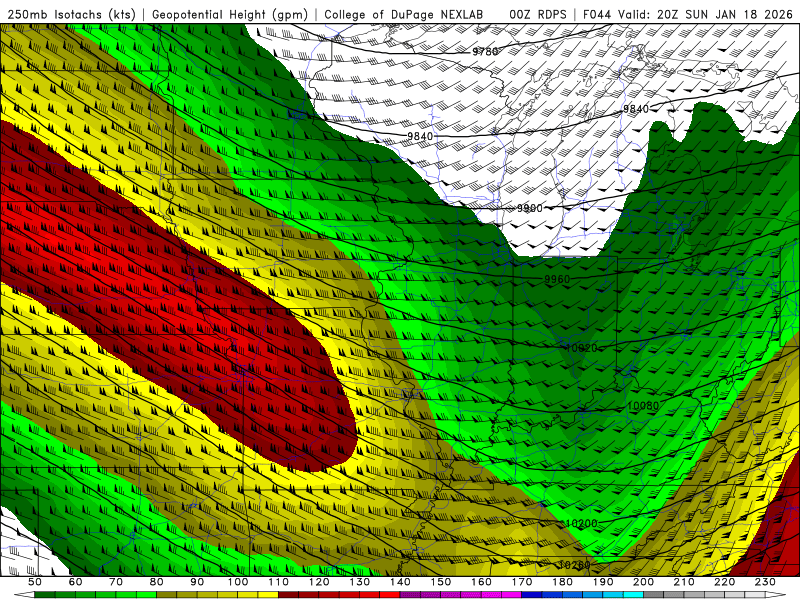Click the 140 value on the color scale

(400, 582)
